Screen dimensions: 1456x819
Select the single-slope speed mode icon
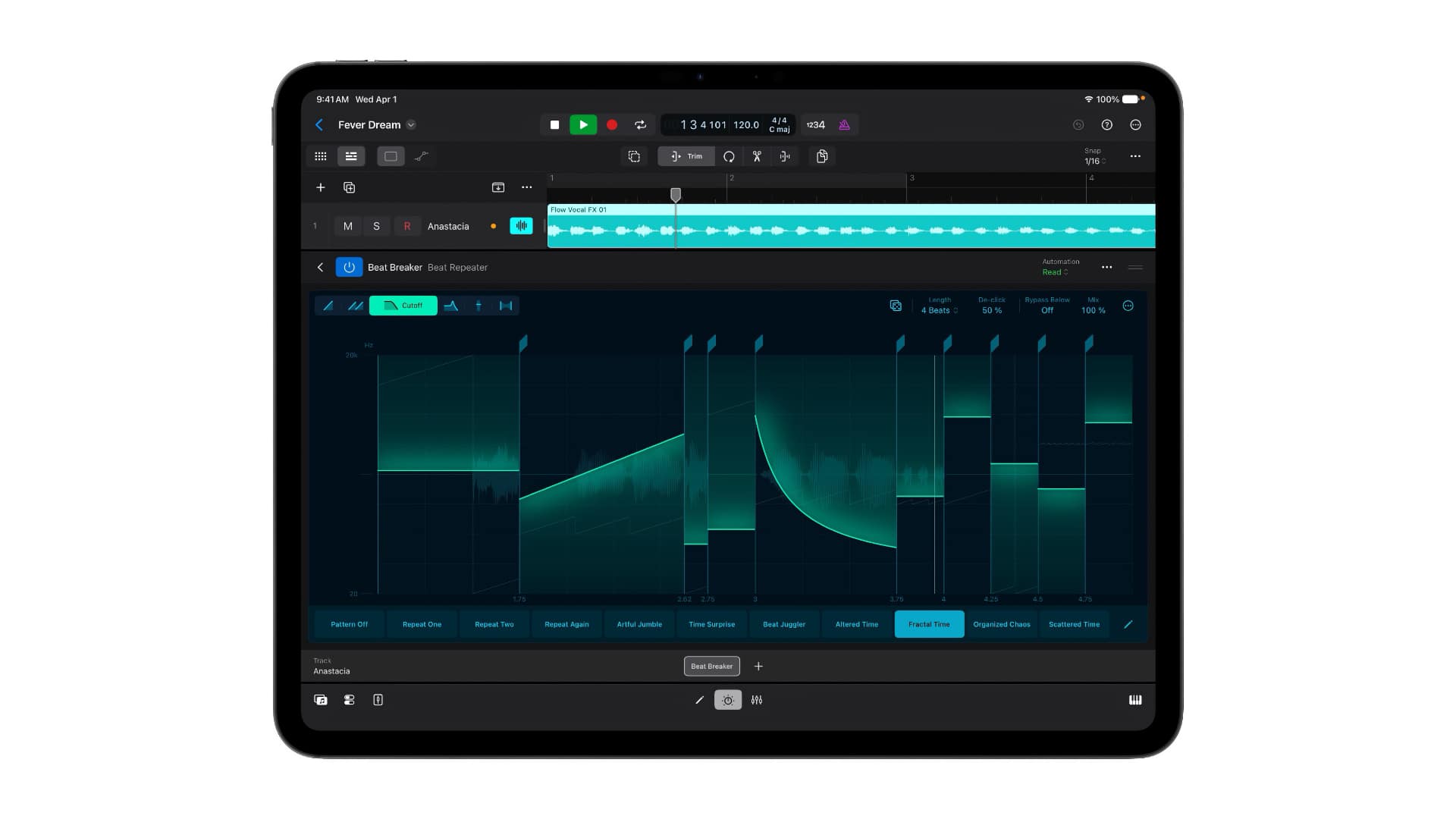pos(328,306)
